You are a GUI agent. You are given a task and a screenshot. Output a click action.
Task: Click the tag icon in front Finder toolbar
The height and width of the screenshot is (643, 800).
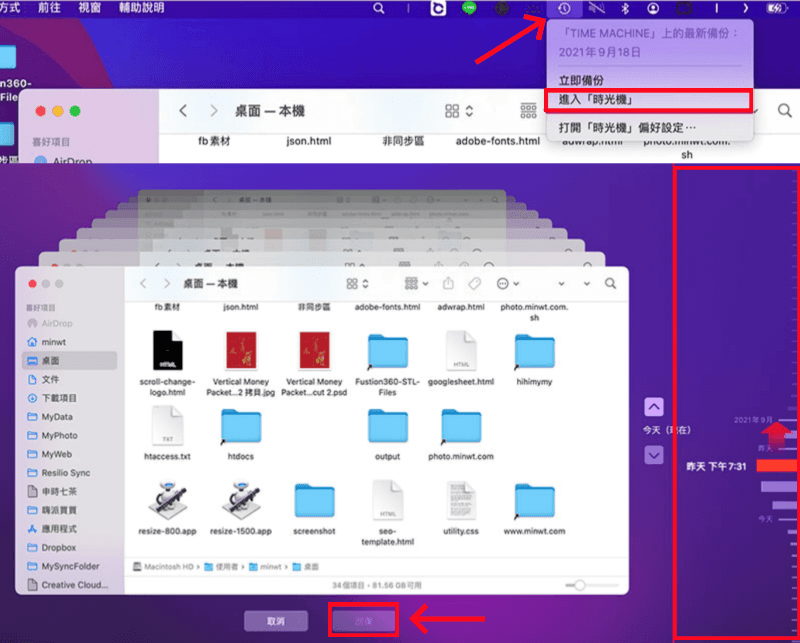pos(474,283)
